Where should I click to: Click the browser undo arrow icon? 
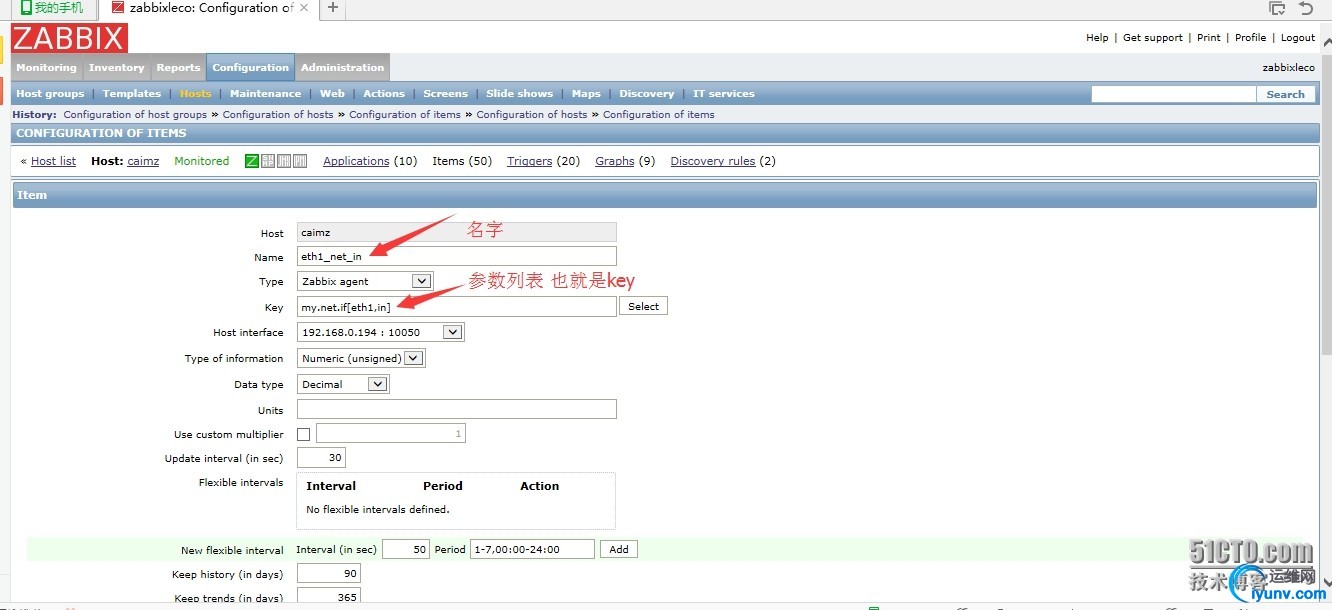1306,8
